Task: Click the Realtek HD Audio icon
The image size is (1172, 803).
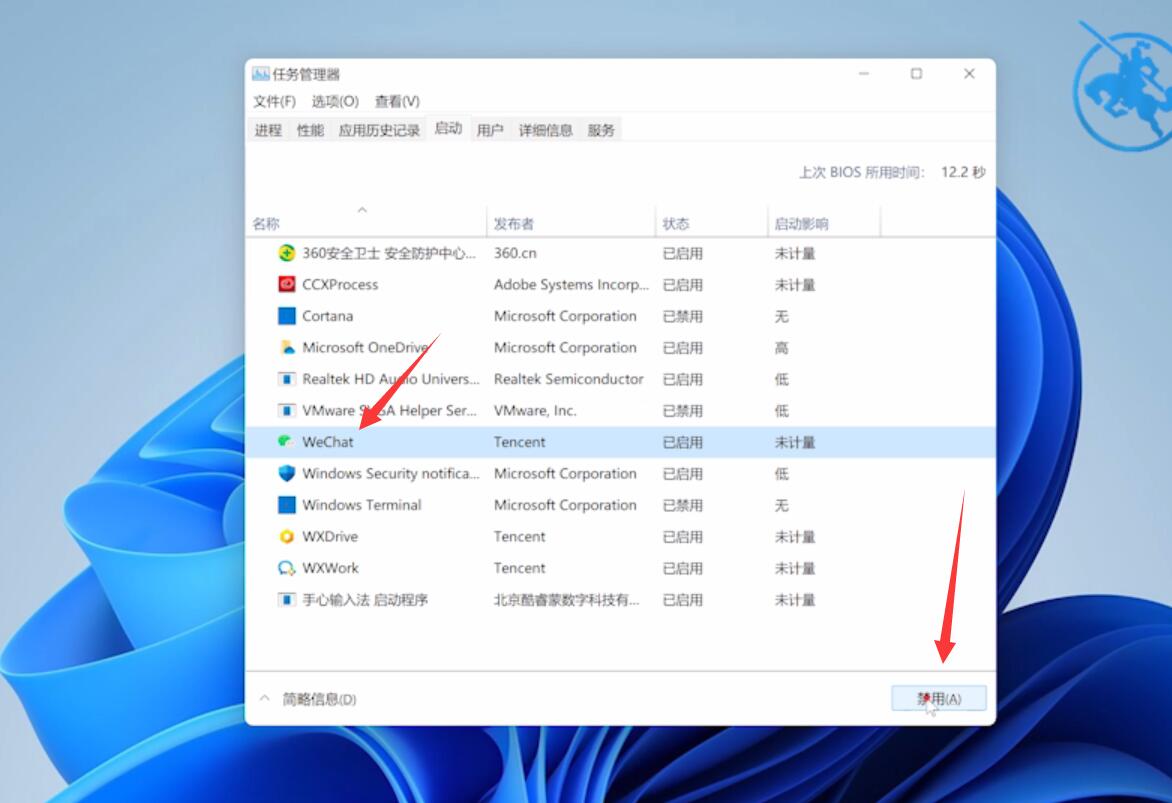Action: pos(286,378)
